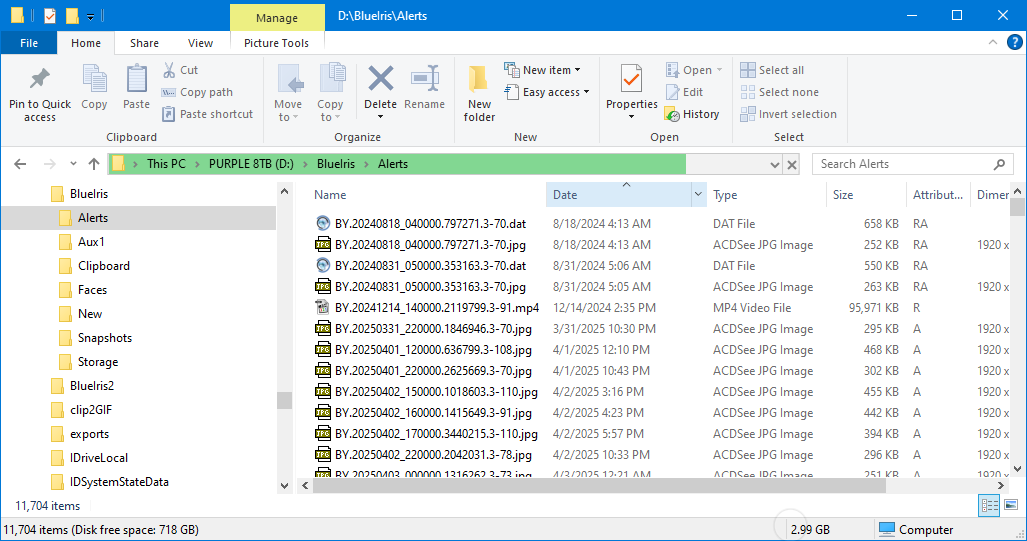Expand the address bar history dropdown
The image size is (1027, 541).
click(x=775, y=164)
